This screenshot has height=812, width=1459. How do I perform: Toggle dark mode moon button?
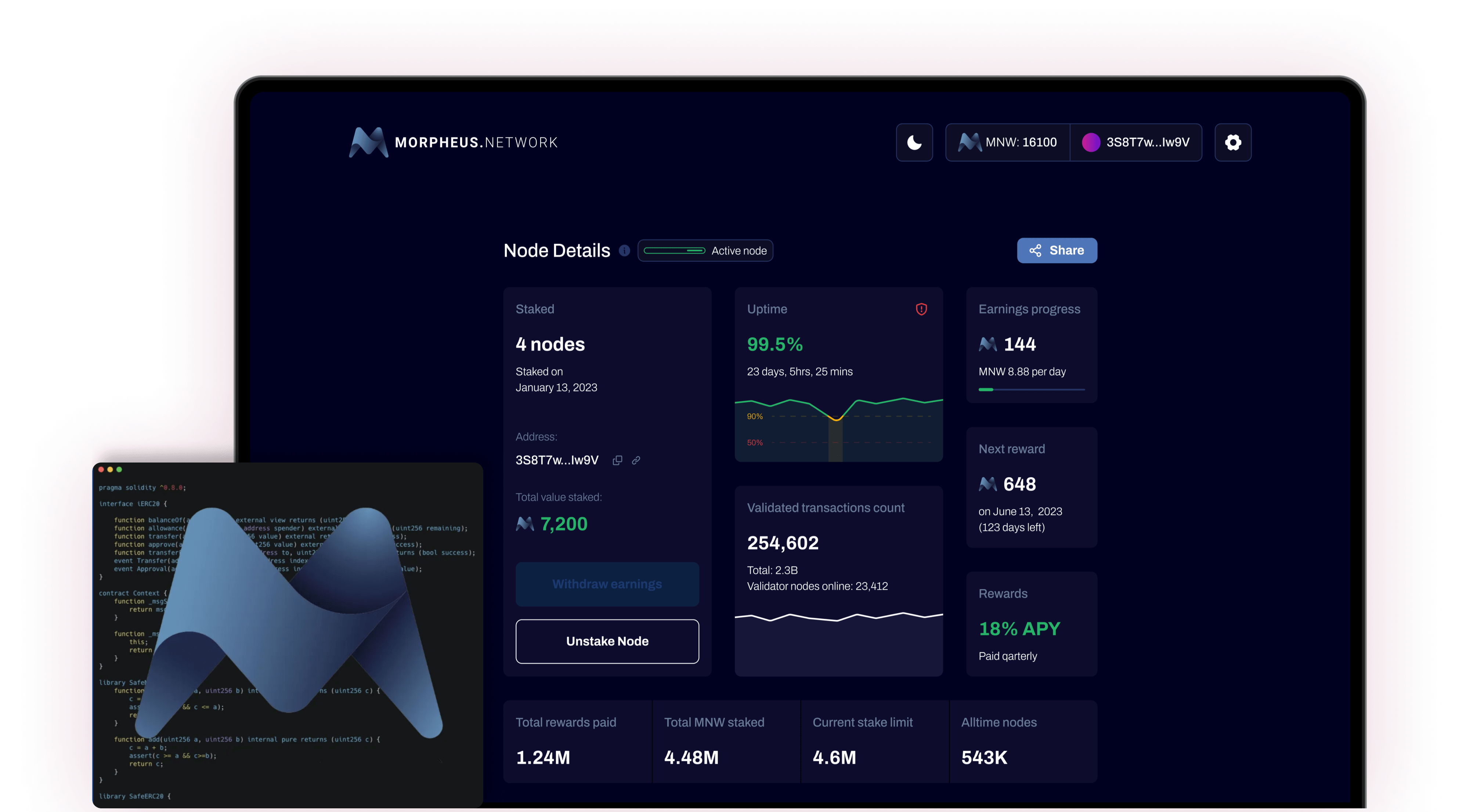tap(914, 142)
